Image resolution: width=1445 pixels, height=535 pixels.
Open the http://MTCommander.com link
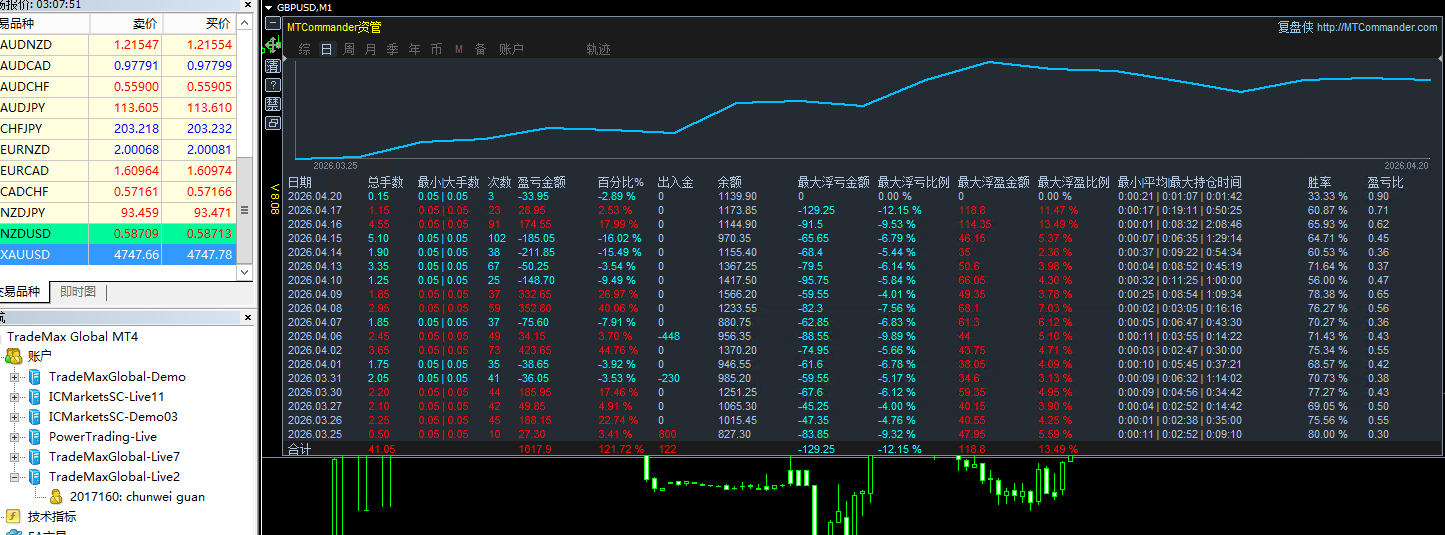(1377, 28)
